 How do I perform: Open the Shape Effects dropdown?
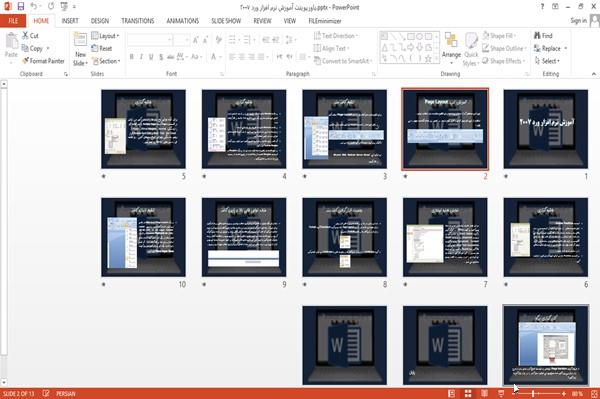(x=504, y=61)
